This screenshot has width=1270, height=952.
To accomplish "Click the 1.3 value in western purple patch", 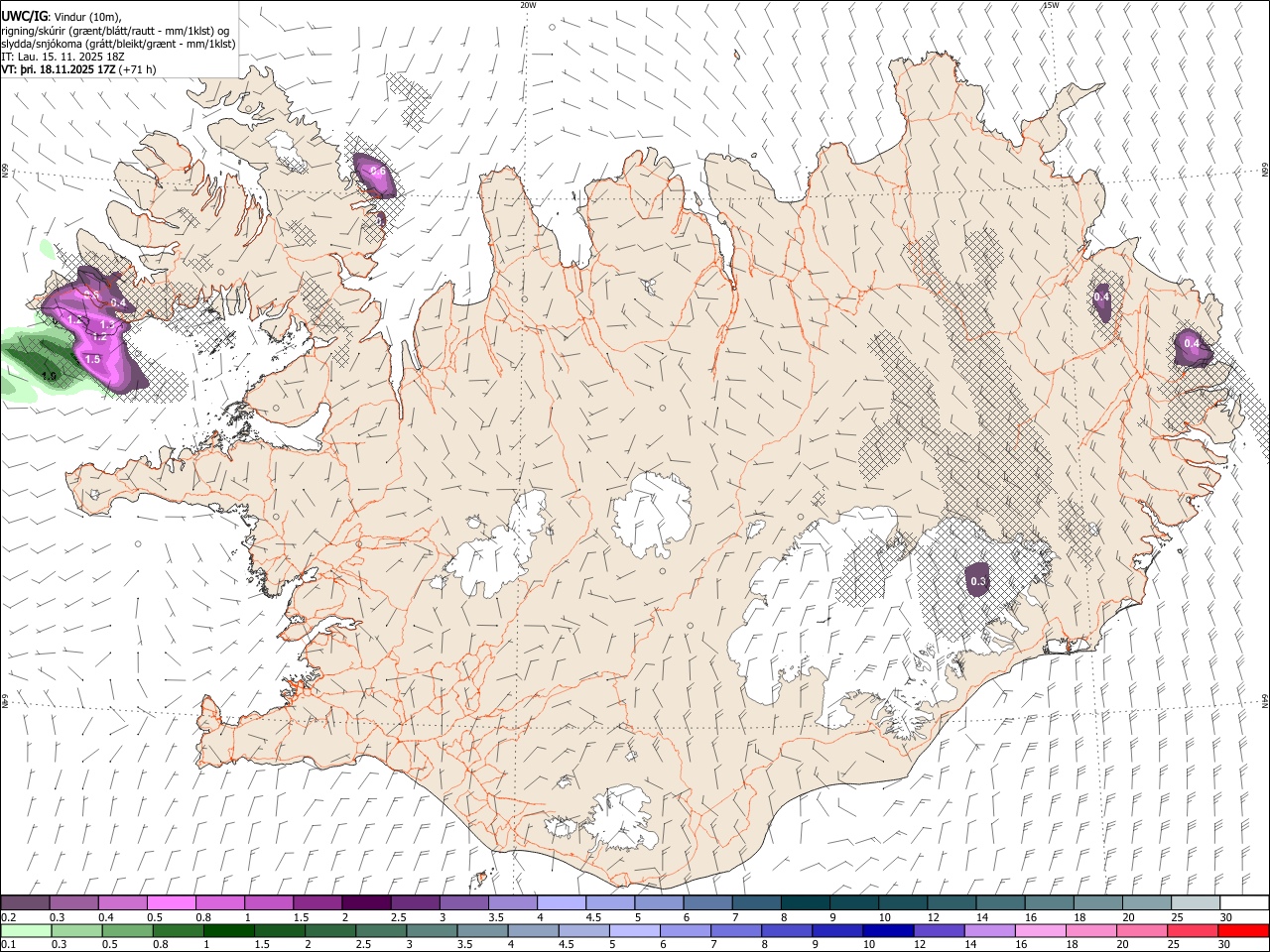I will 109,325.
